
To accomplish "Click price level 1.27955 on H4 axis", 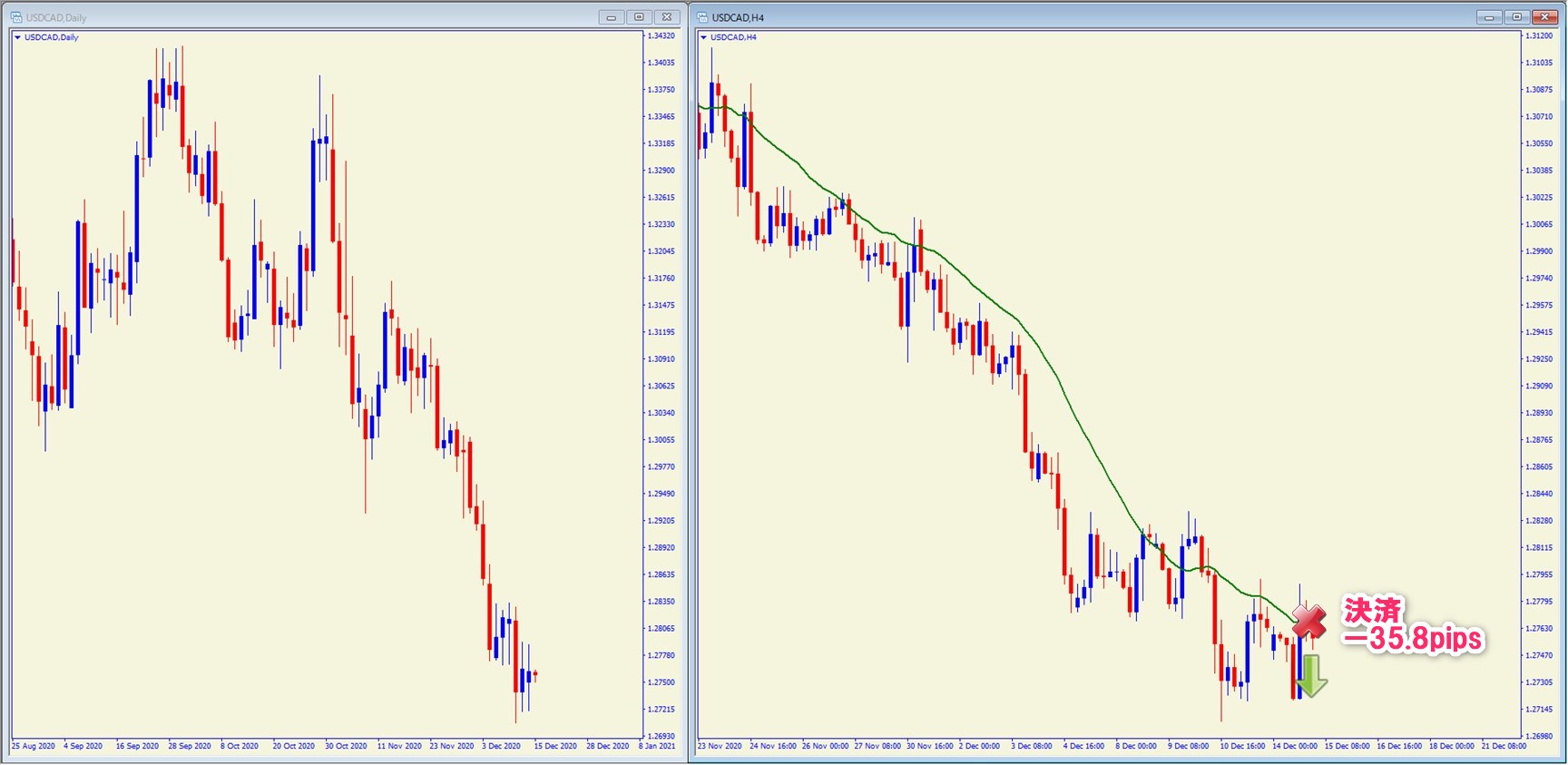I will (1539, 574).
